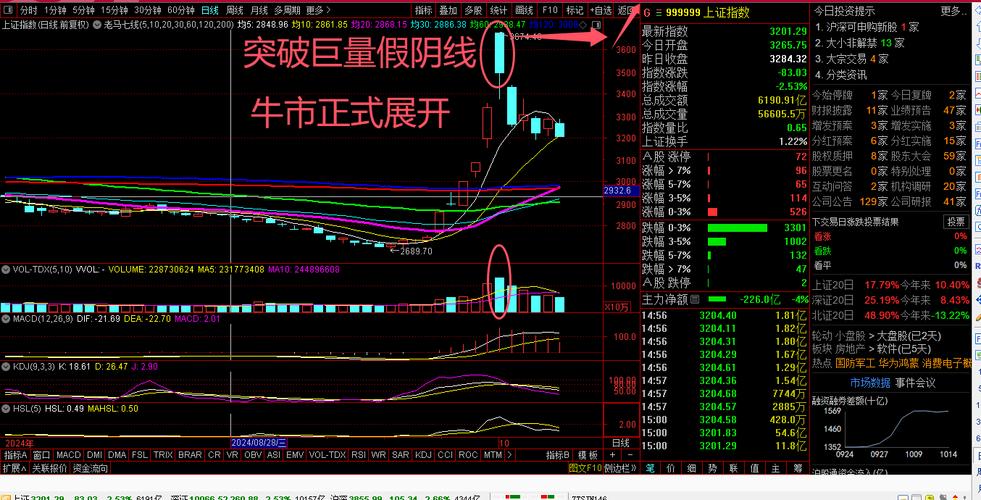Switch to the CCI indicator

coord(445,455)
